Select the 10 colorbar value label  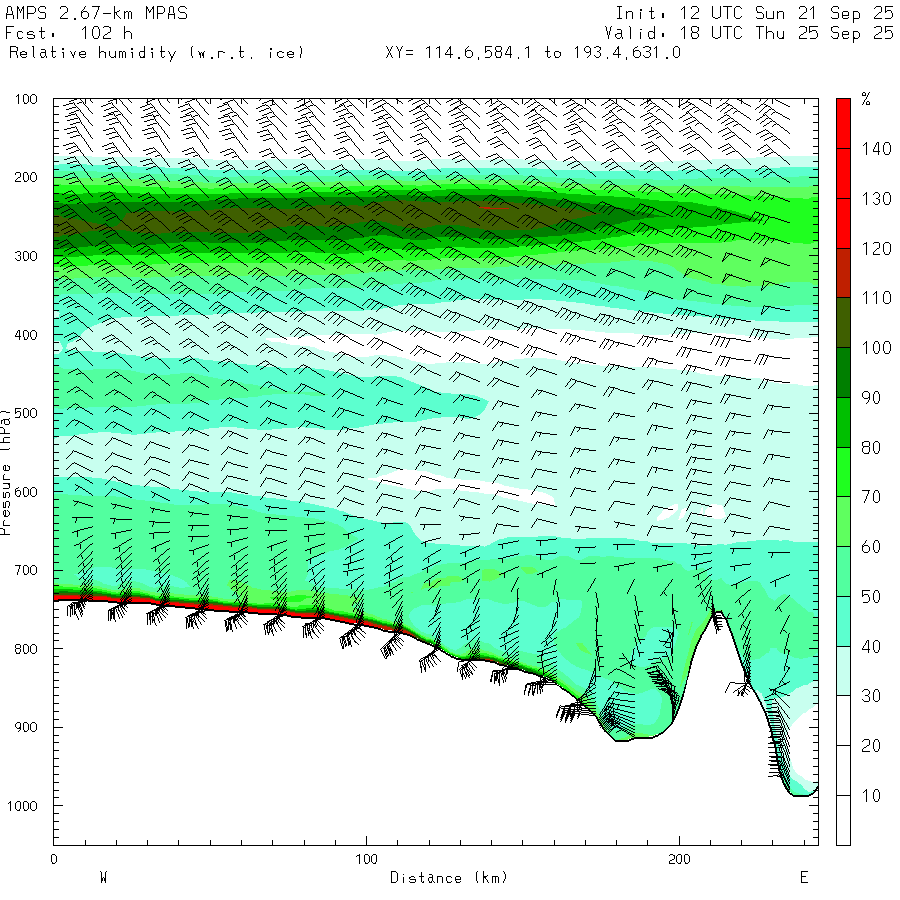pyautogui.click(x=871, y=796)
